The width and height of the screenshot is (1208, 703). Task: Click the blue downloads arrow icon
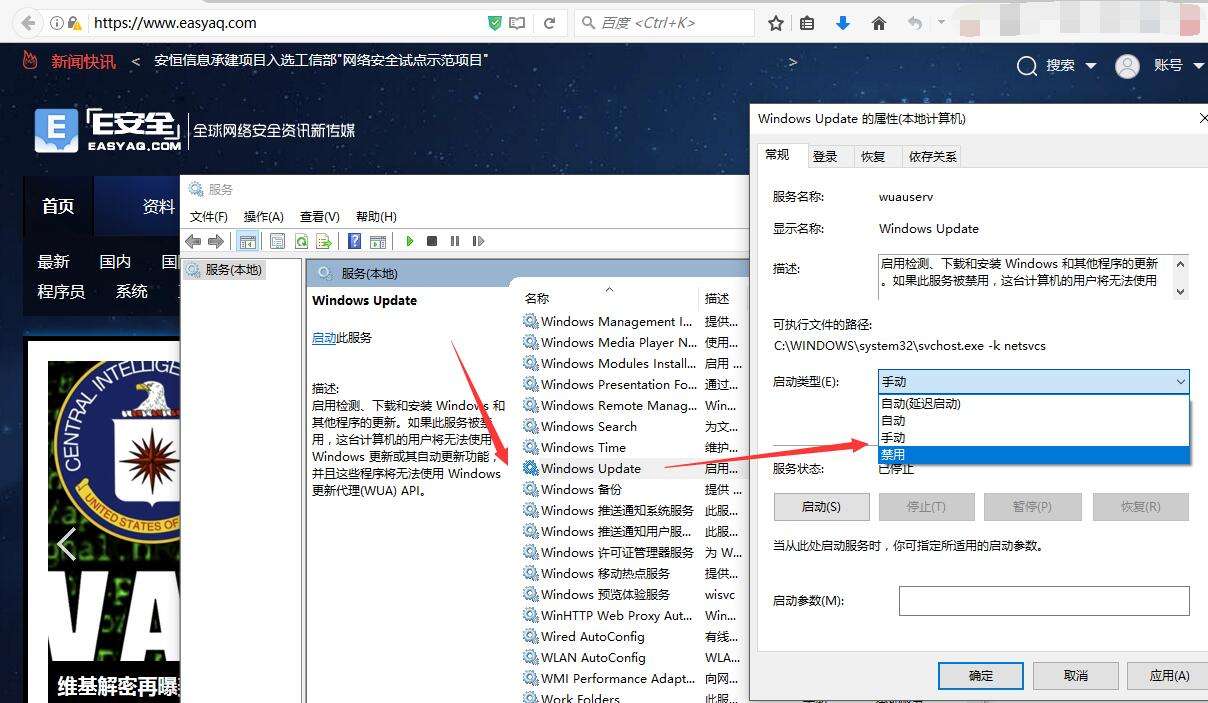[x=843, y=22]
